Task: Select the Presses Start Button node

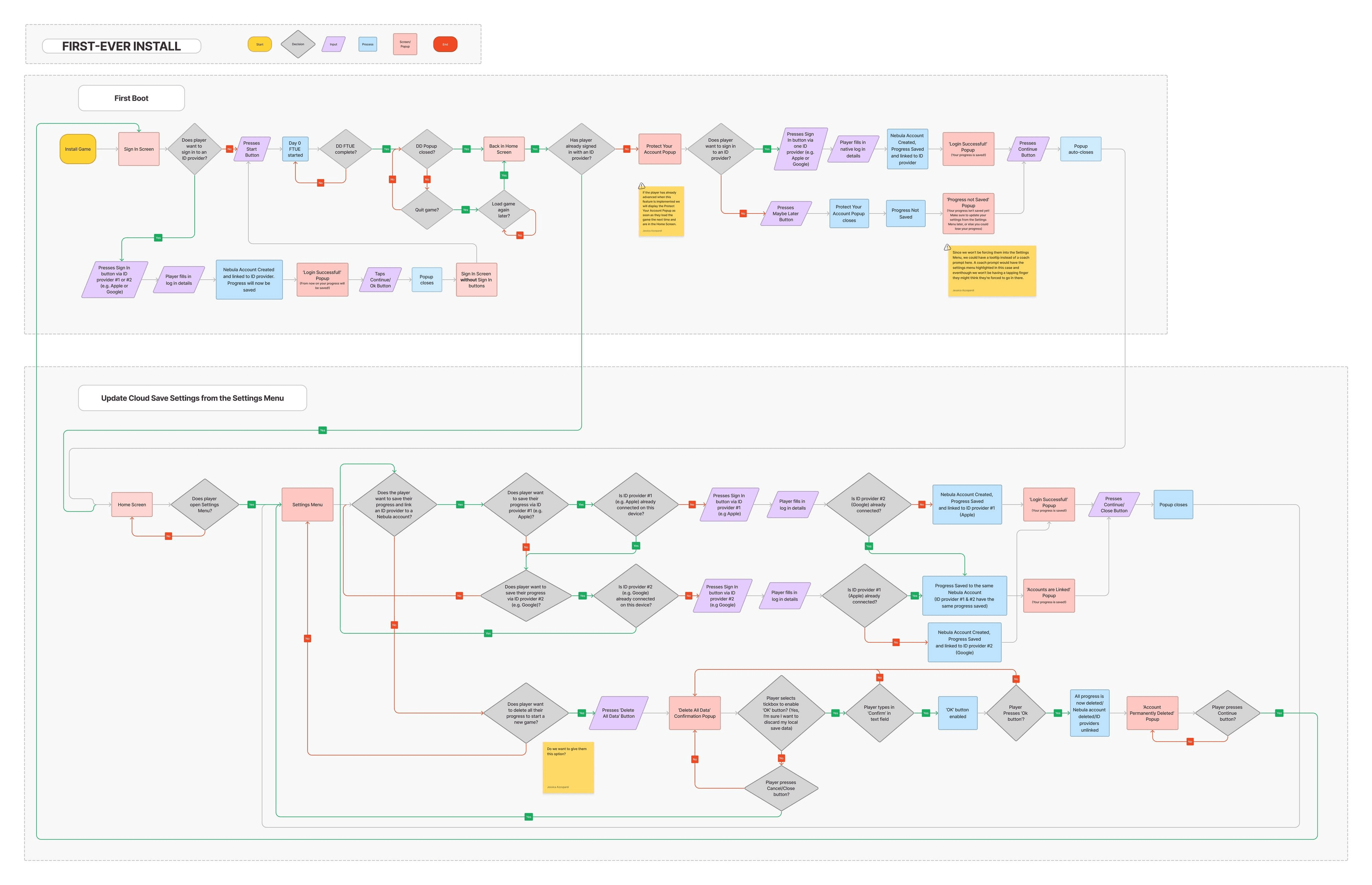Action: pyautogui.click(x=252, y=149)
